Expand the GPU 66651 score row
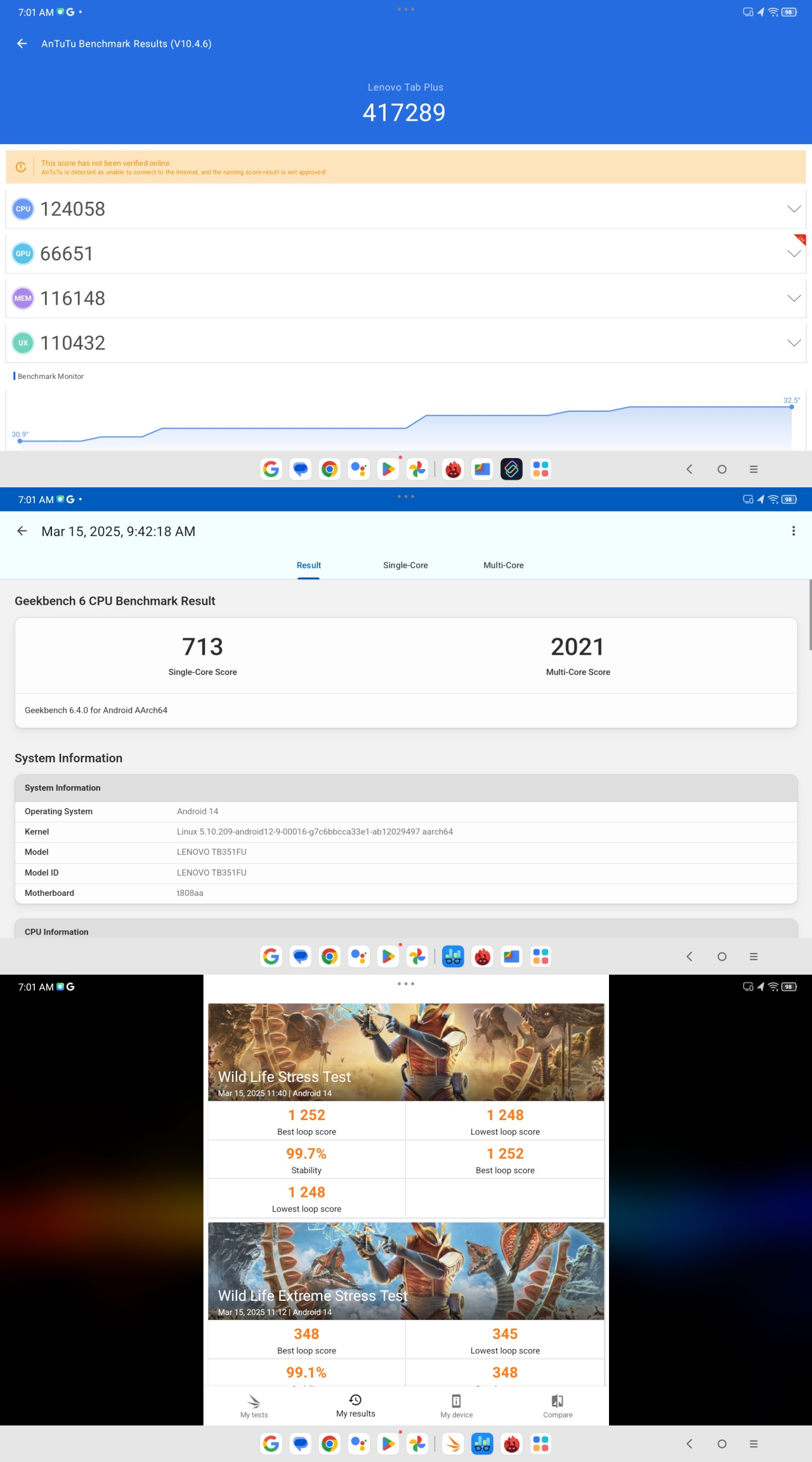The height and width of the screenshot is (1462, 812). (x=406, y=254)
